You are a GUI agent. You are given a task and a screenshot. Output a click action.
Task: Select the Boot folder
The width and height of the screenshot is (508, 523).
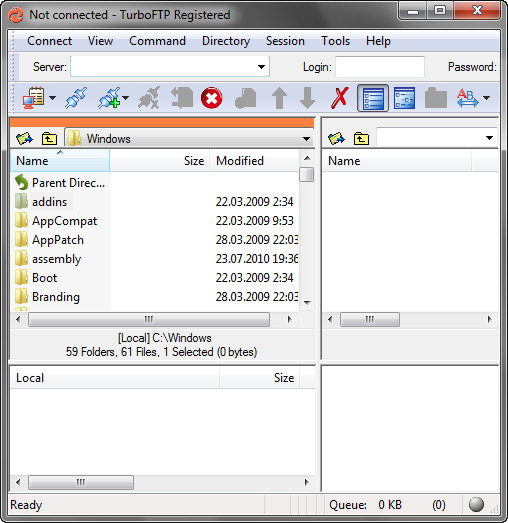point(36,278)
